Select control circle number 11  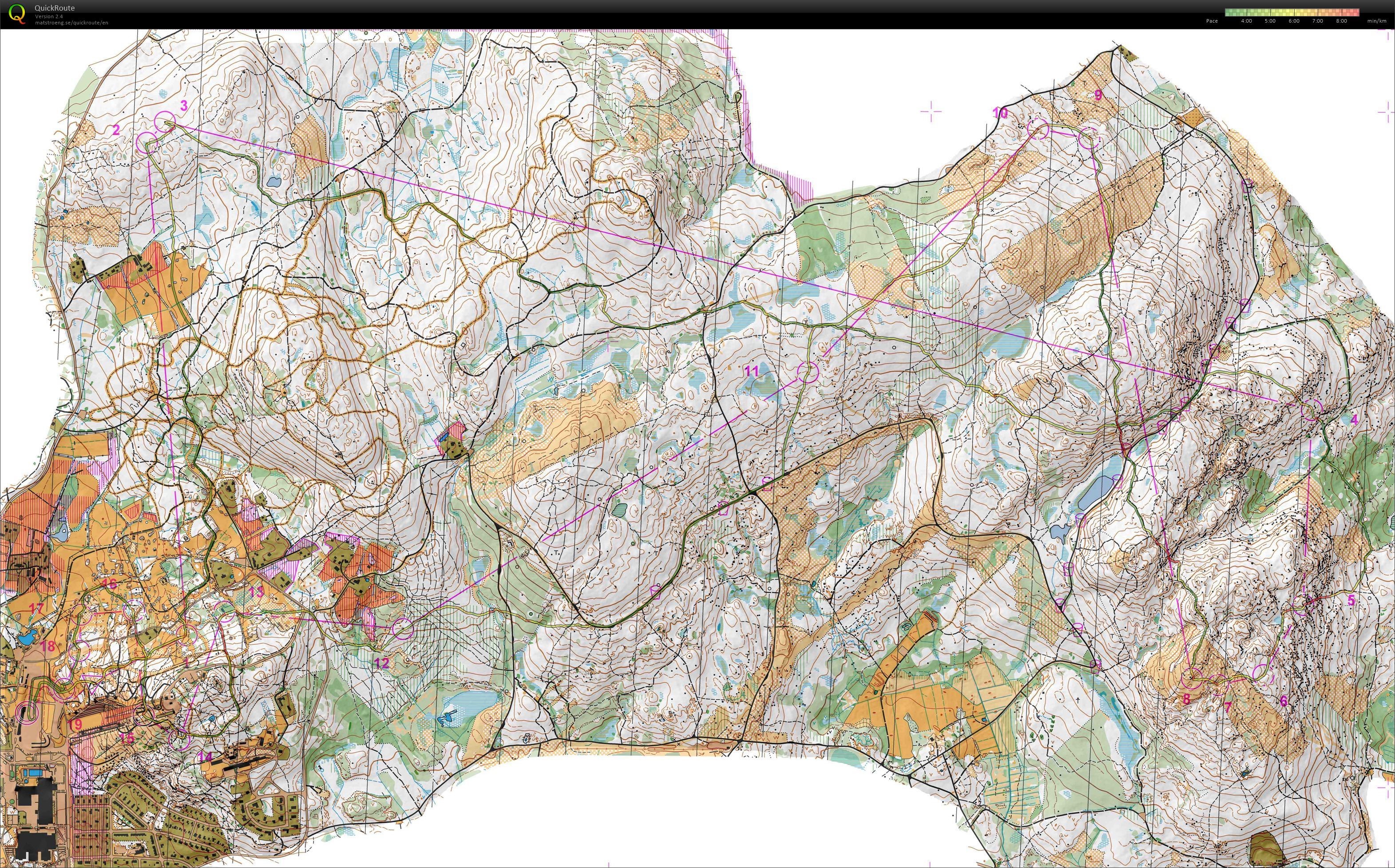click(x=808, y=373)
